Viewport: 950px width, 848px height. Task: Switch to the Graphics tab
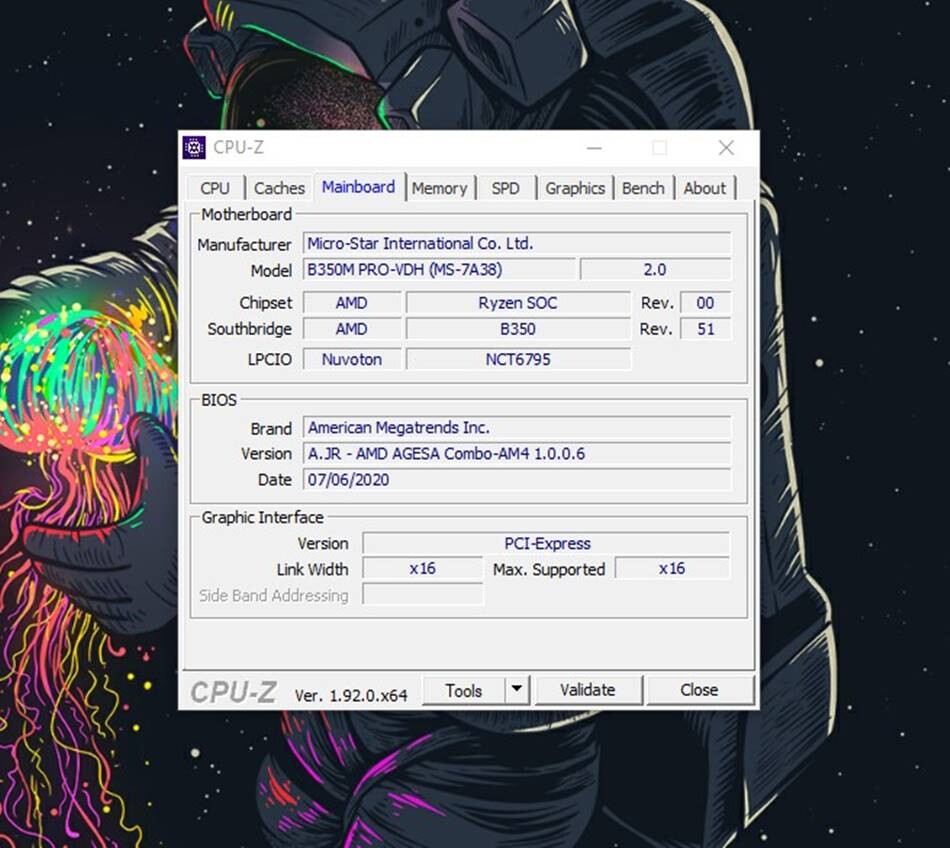click(x=575, y=188)
